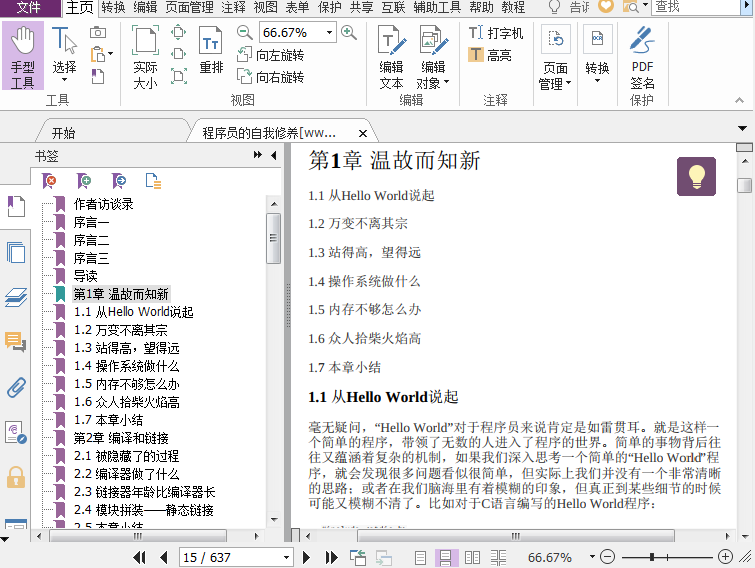The image size is (755, 568).
Task: Click status bar zoom in plus button
Action: pos(725,557)
